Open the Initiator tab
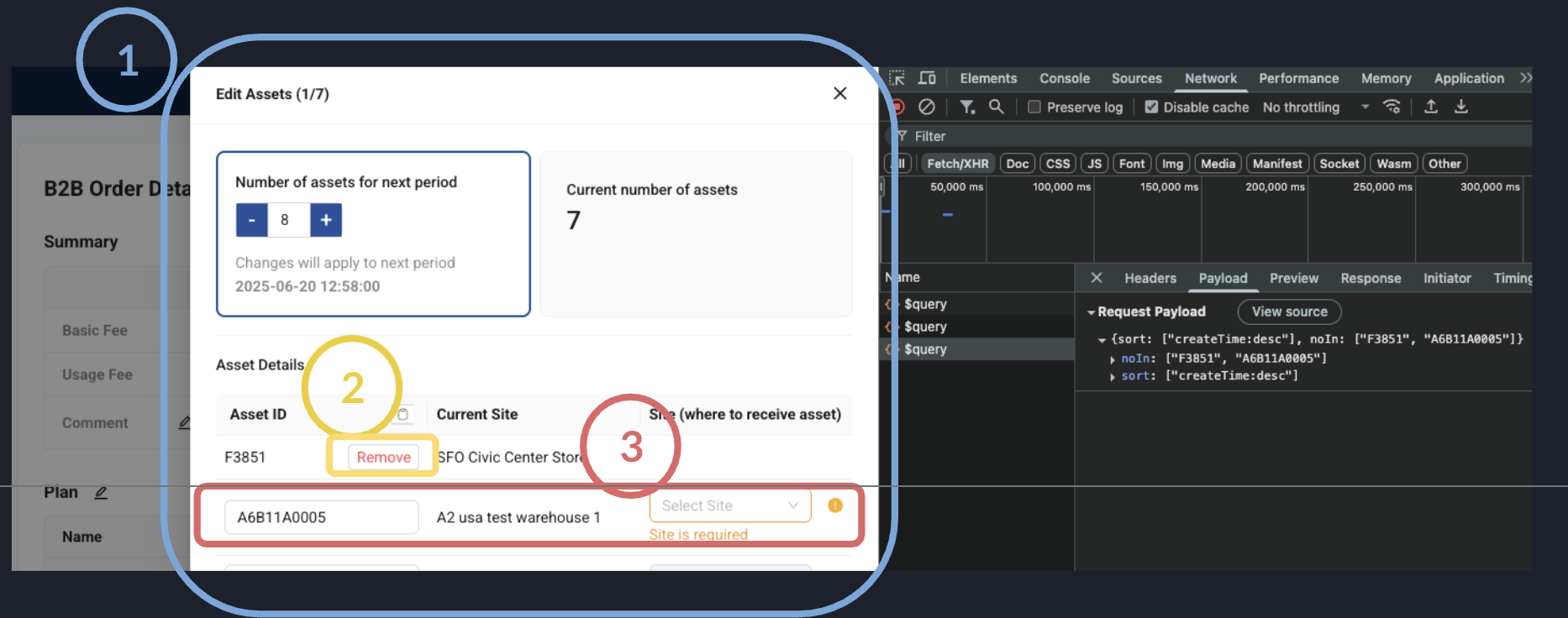 (x=1447, y=278)
